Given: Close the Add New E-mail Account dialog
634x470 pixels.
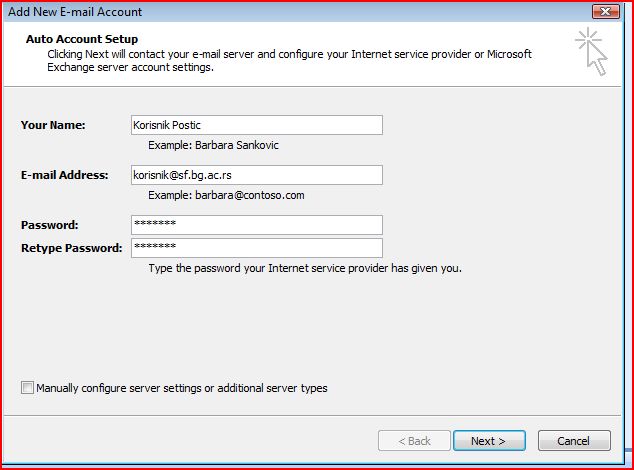Looking at the screenshot, I should click(x=605, y=11).
